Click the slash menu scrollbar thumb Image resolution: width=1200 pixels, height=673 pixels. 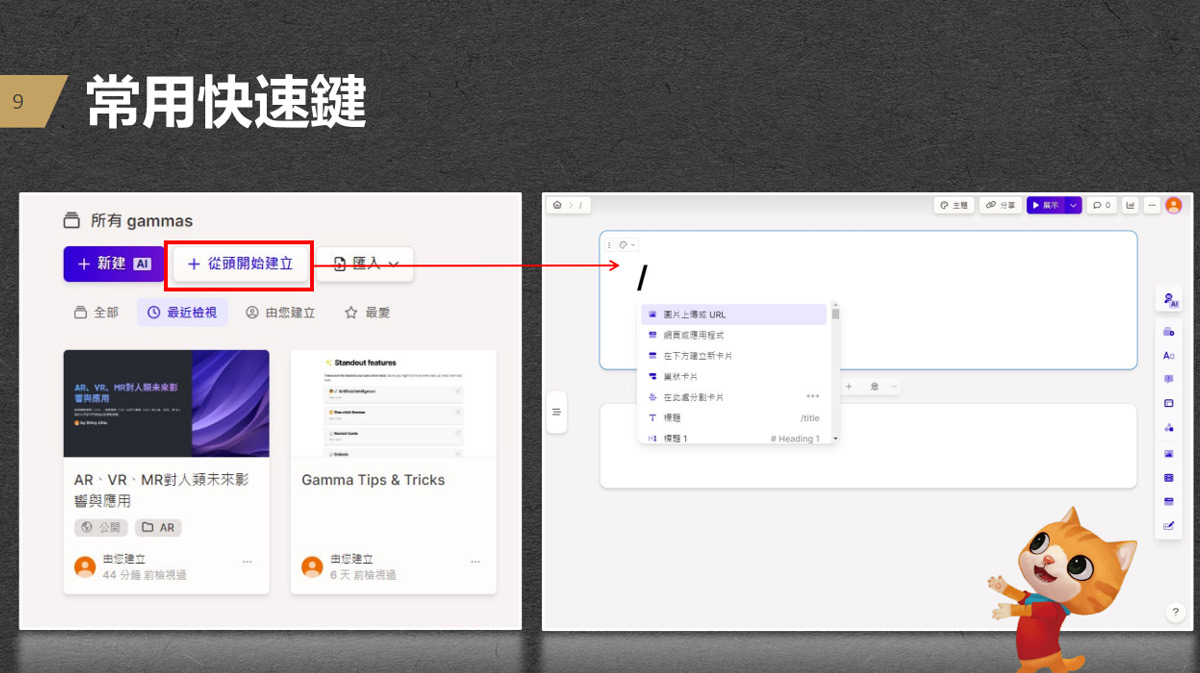pos(835,313)
